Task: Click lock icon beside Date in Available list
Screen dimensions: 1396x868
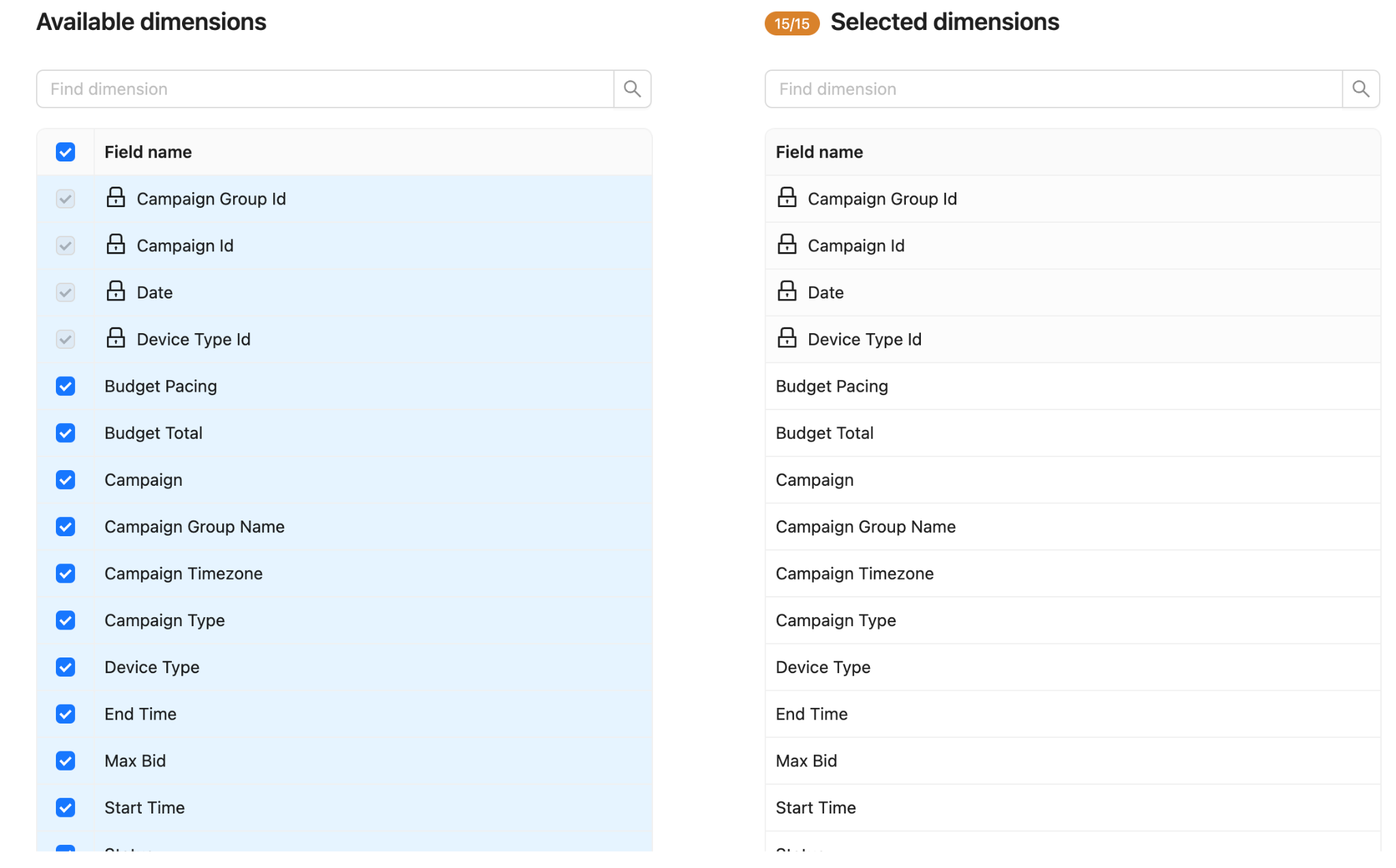Action: pos(116,291)
